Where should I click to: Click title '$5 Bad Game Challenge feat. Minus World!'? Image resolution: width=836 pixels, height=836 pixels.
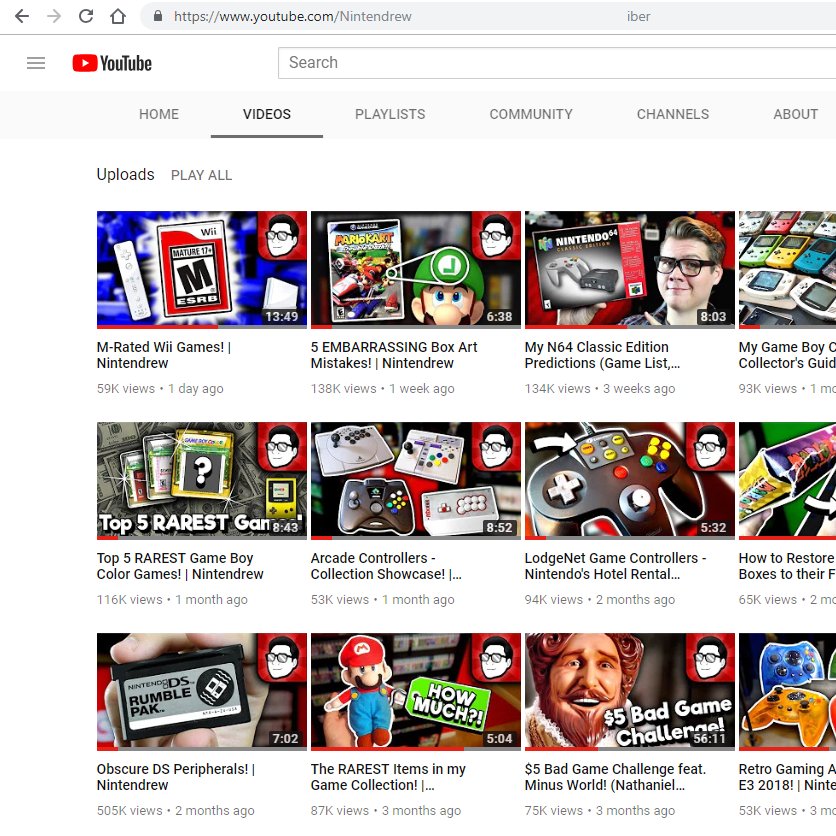click(615, 777)
